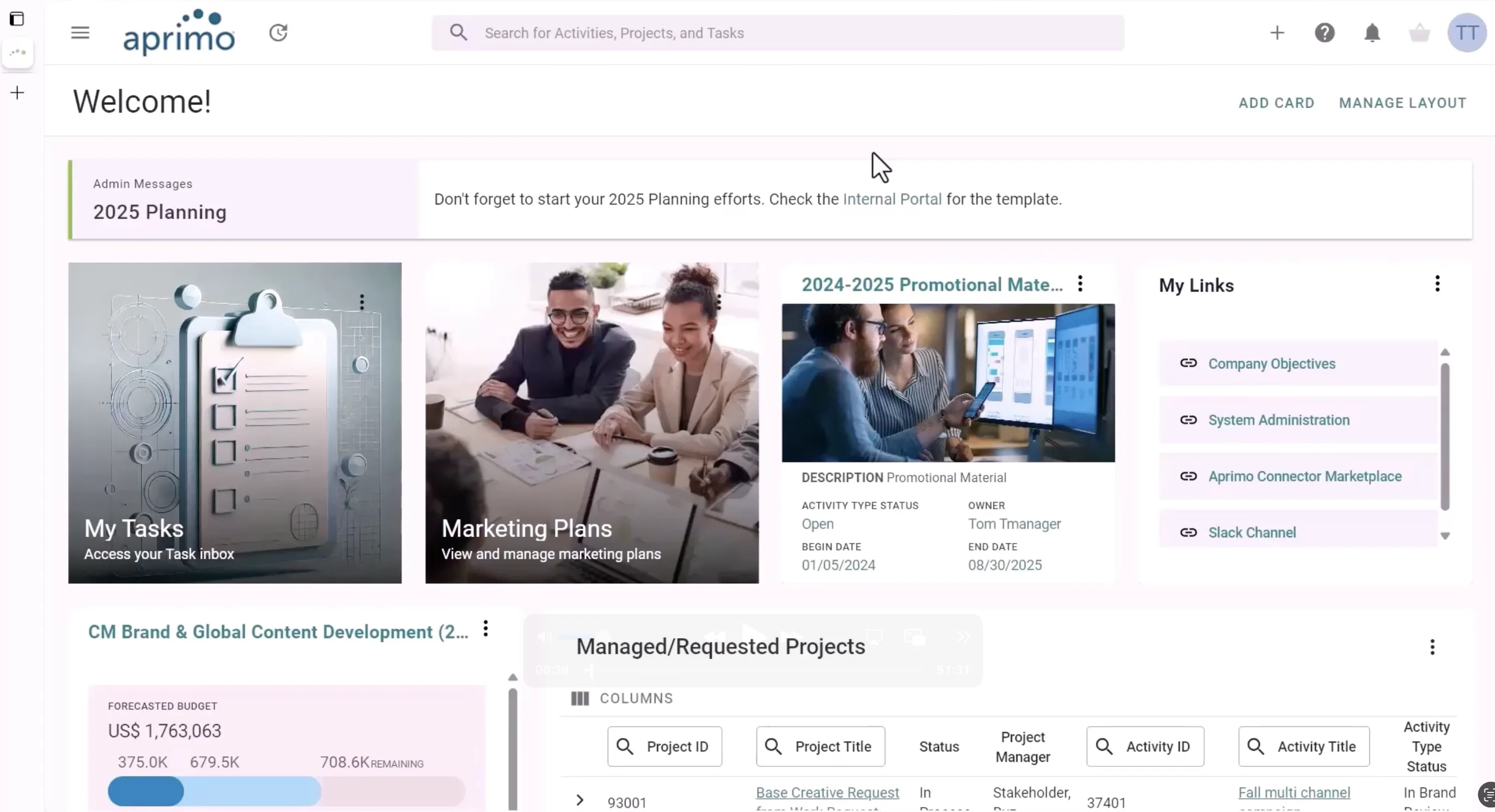Open the TT user avatar menu
The image size is (1495, 812).
1466,33
